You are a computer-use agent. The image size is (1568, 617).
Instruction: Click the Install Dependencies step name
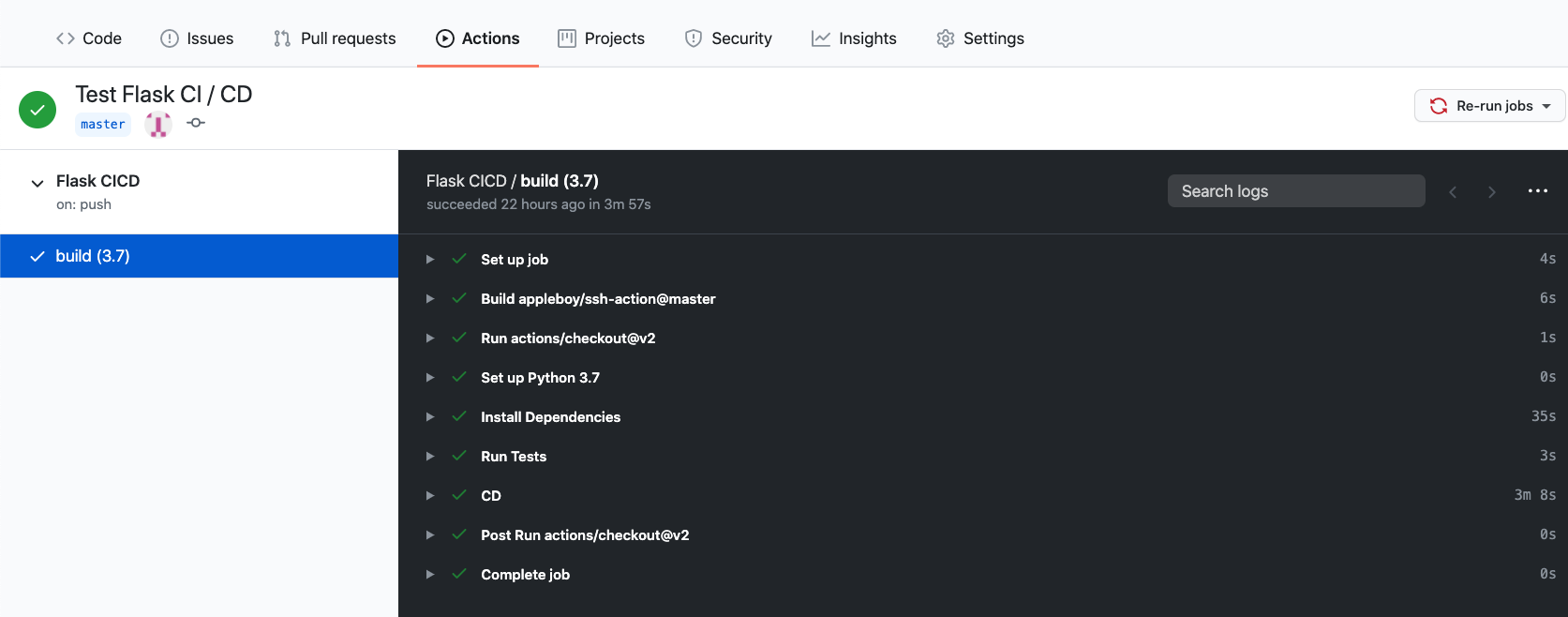pos(550,417)
